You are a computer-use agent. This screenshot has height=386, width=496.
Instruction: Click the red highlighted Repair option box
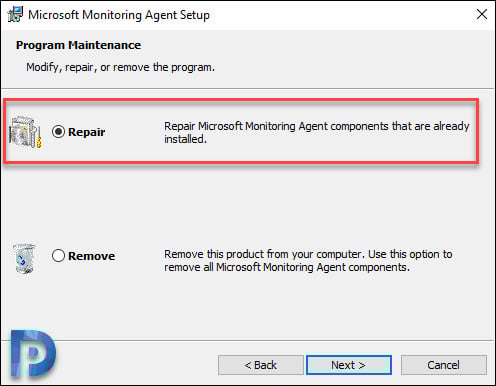[x=241, y=131]
